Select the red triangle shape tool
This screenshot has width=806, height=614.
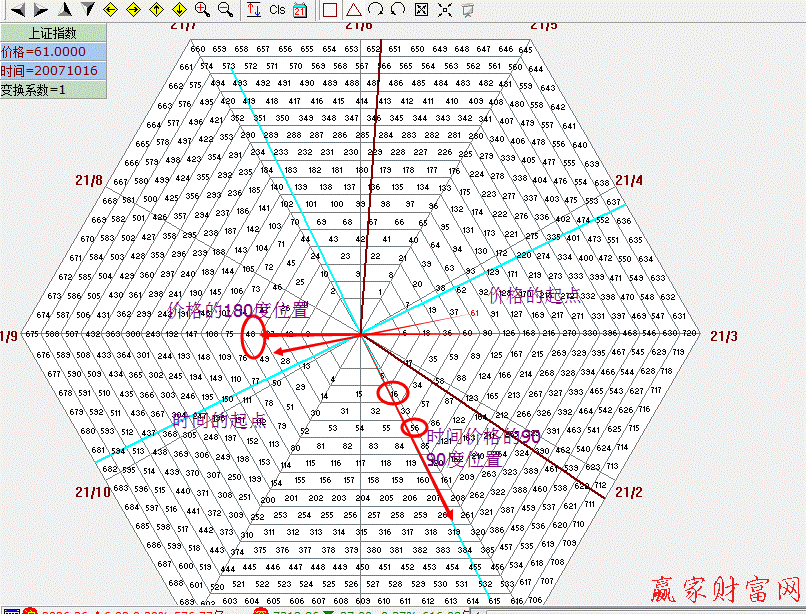(353, 10)
